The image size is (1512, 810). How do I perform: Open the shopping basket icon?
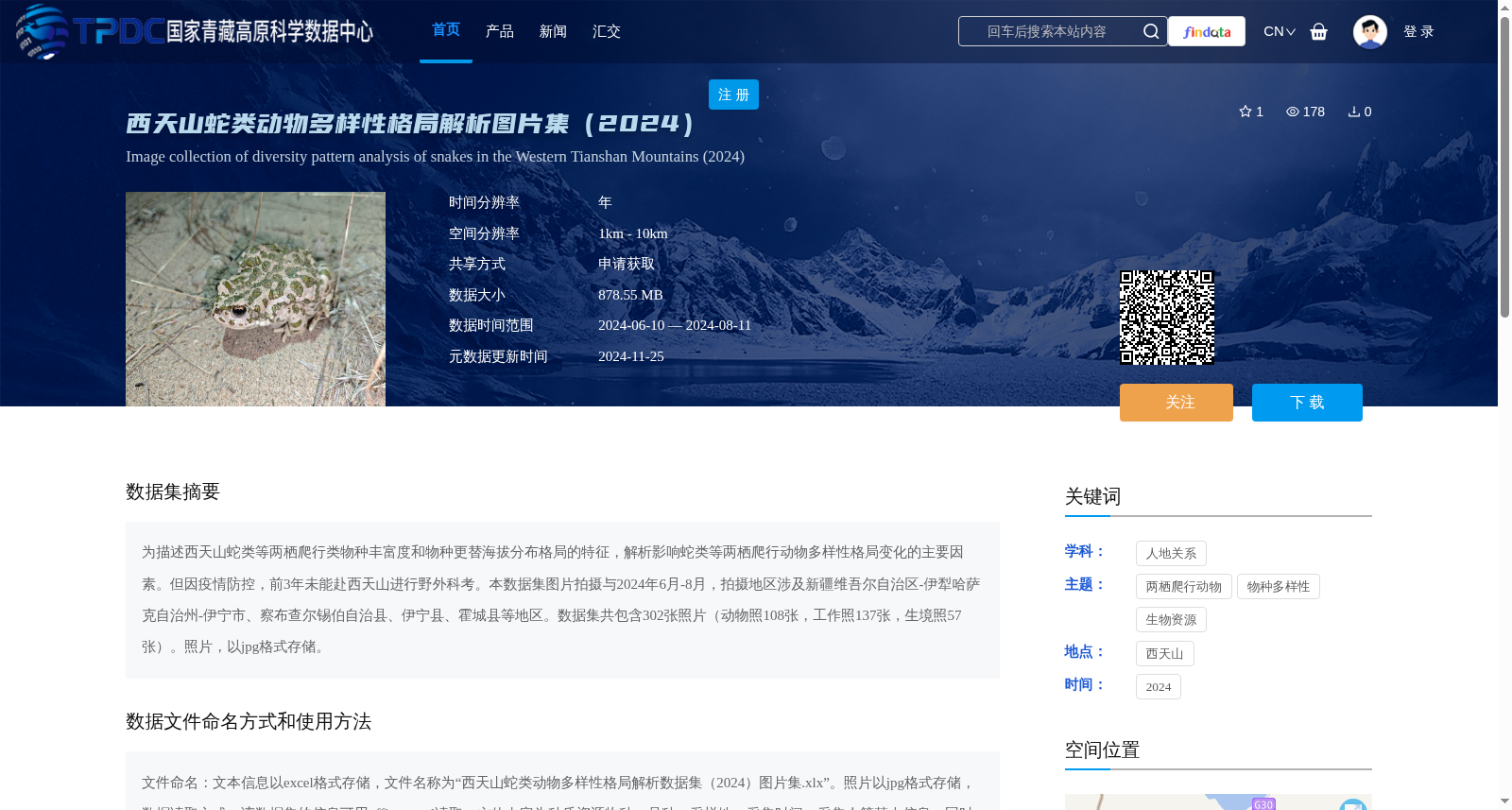(x=1318, y=31)
